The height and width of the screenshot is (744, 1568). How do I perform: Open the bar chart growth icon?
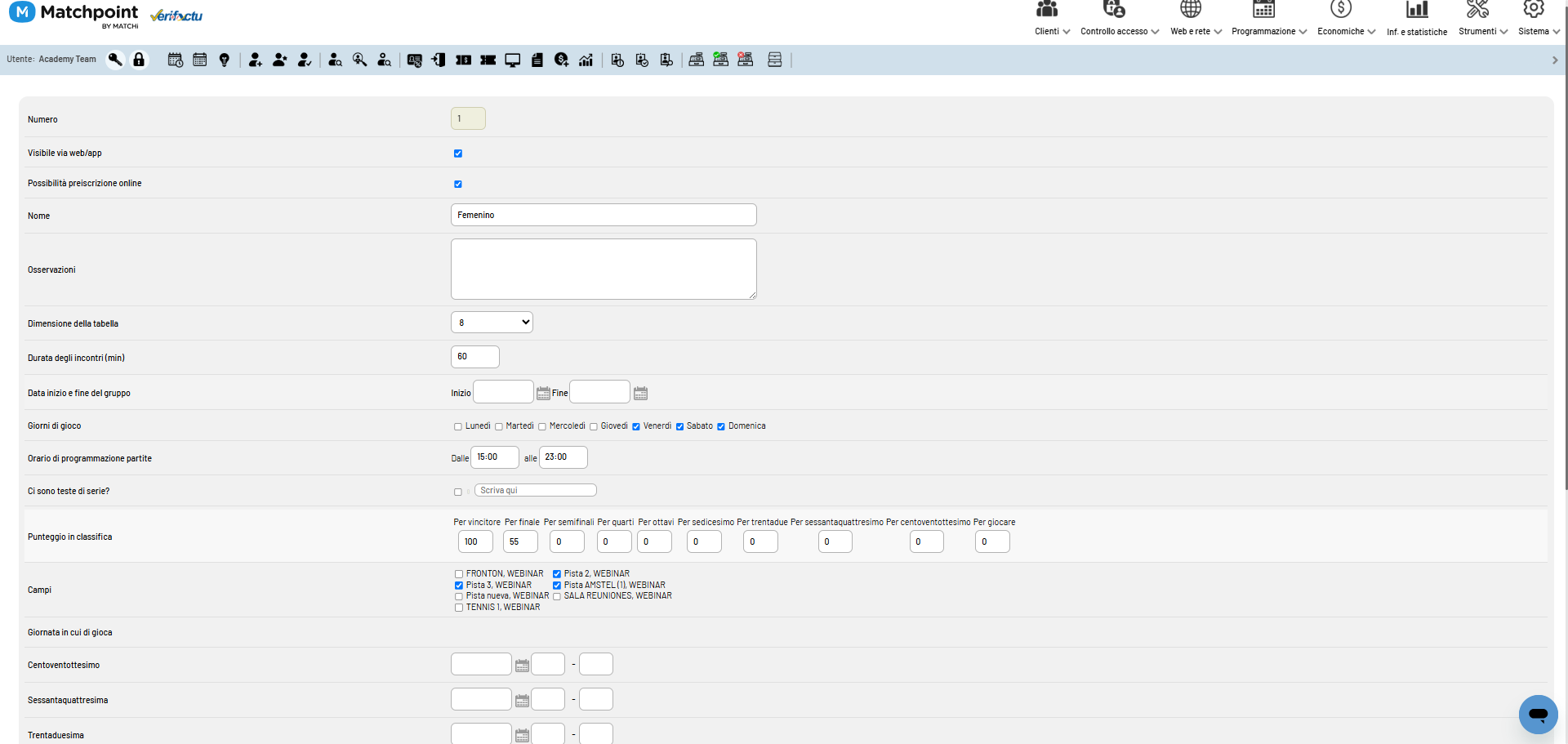click(586, 60)
